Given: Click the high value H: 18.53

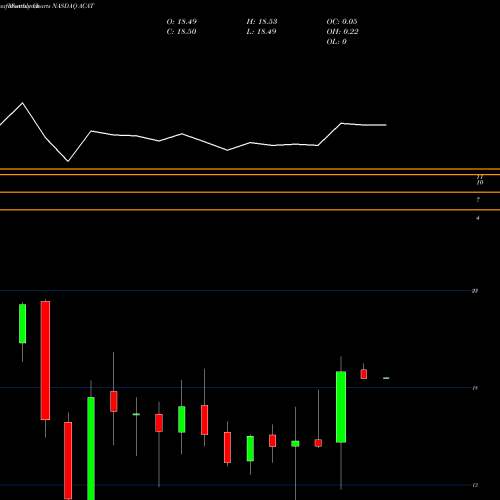Looking at the screenshot, I should 262,22.
